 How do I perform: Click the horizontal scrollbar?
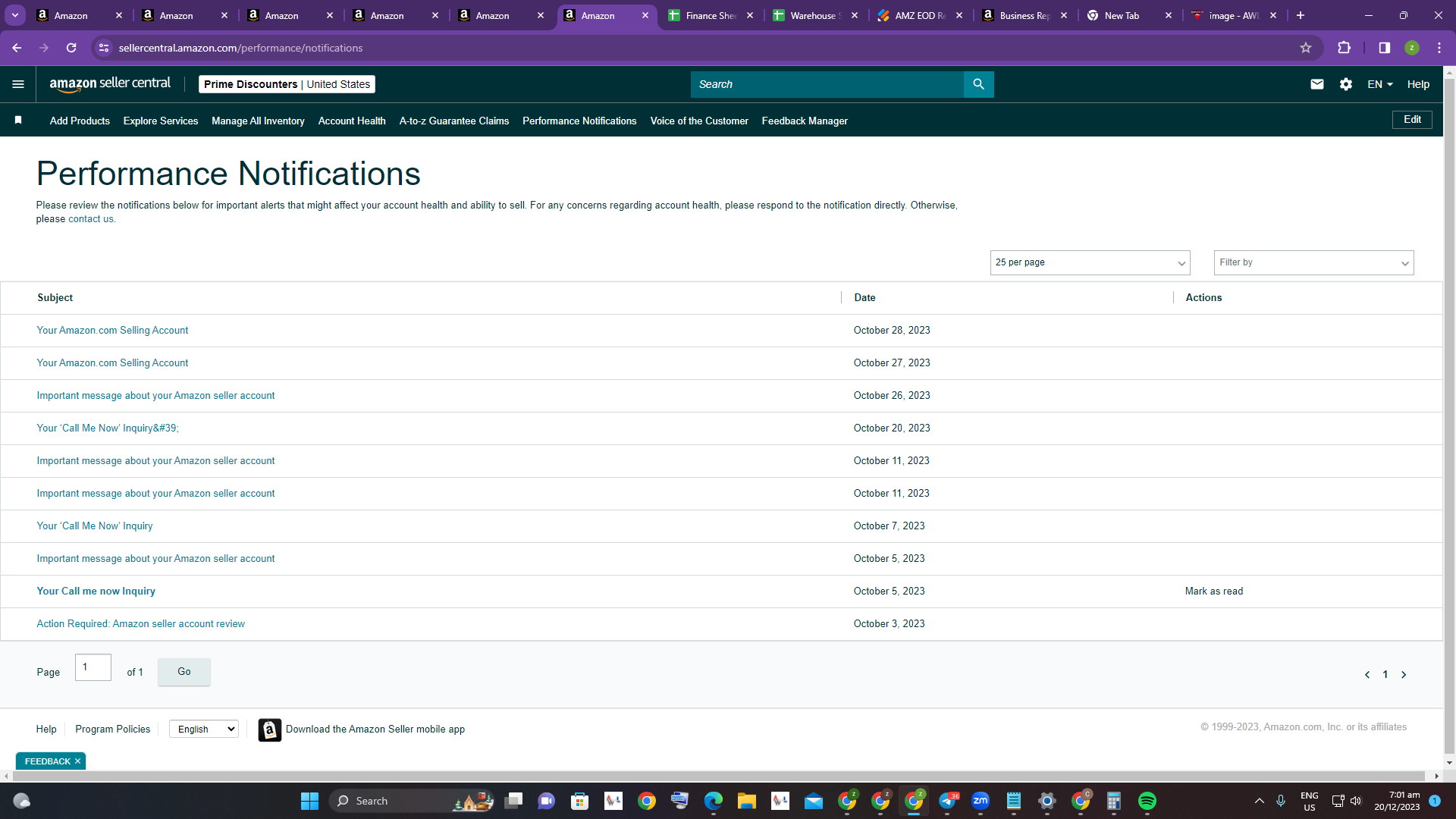[x=720, y=776]
